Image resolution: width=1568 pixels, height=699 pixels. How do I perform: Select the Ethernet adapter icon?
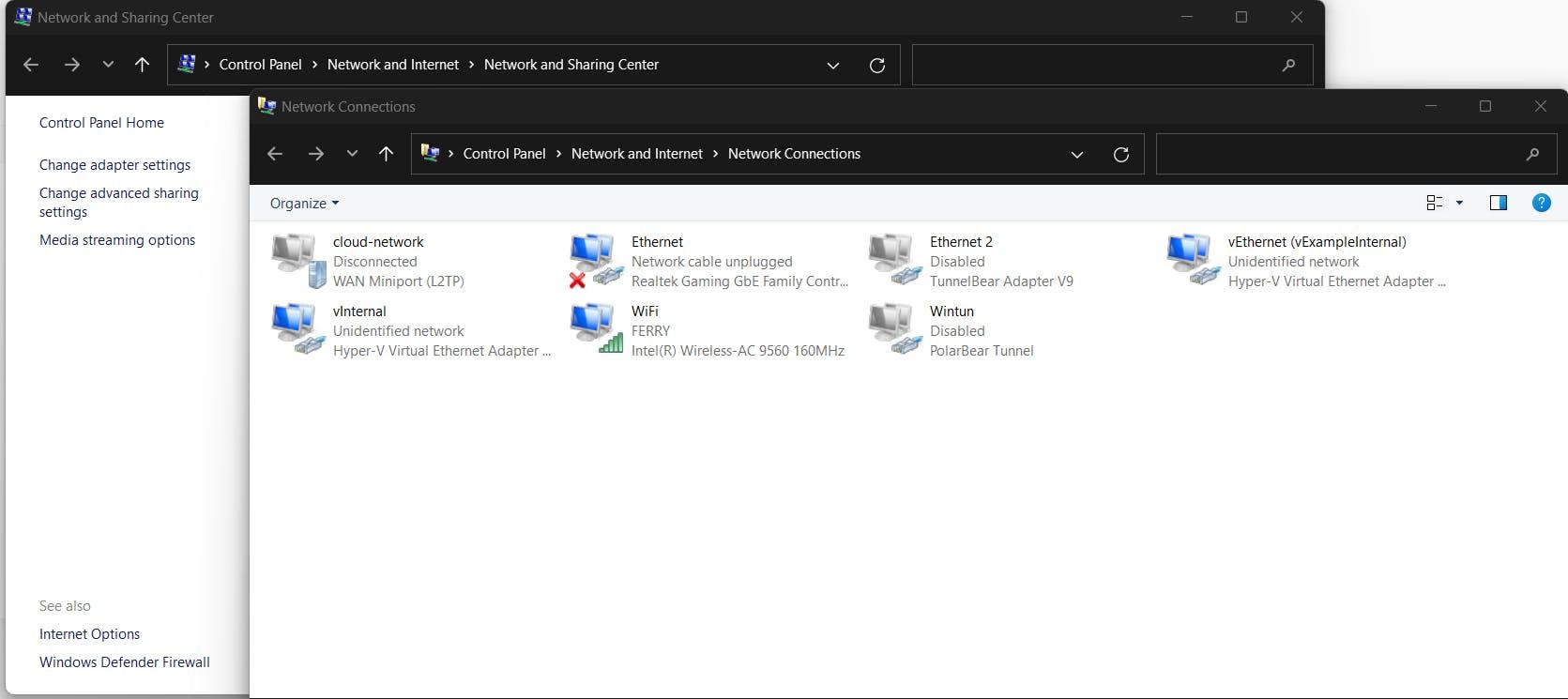597,261
